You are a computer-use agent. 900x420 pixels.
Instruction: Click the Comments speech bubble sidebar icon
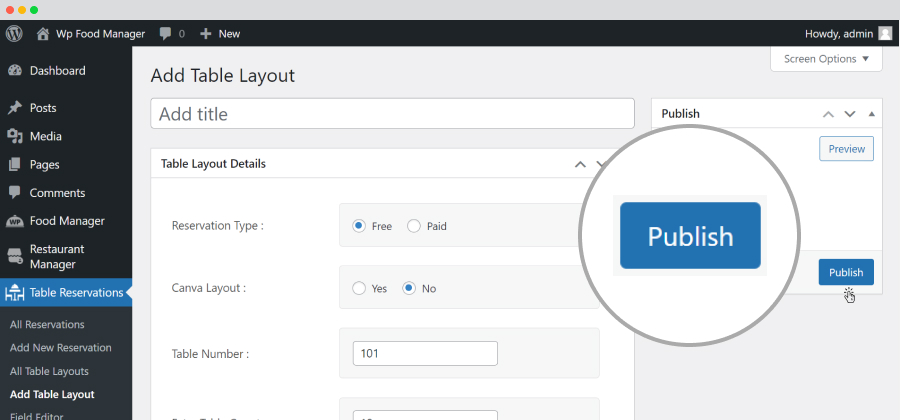[15, 193]
